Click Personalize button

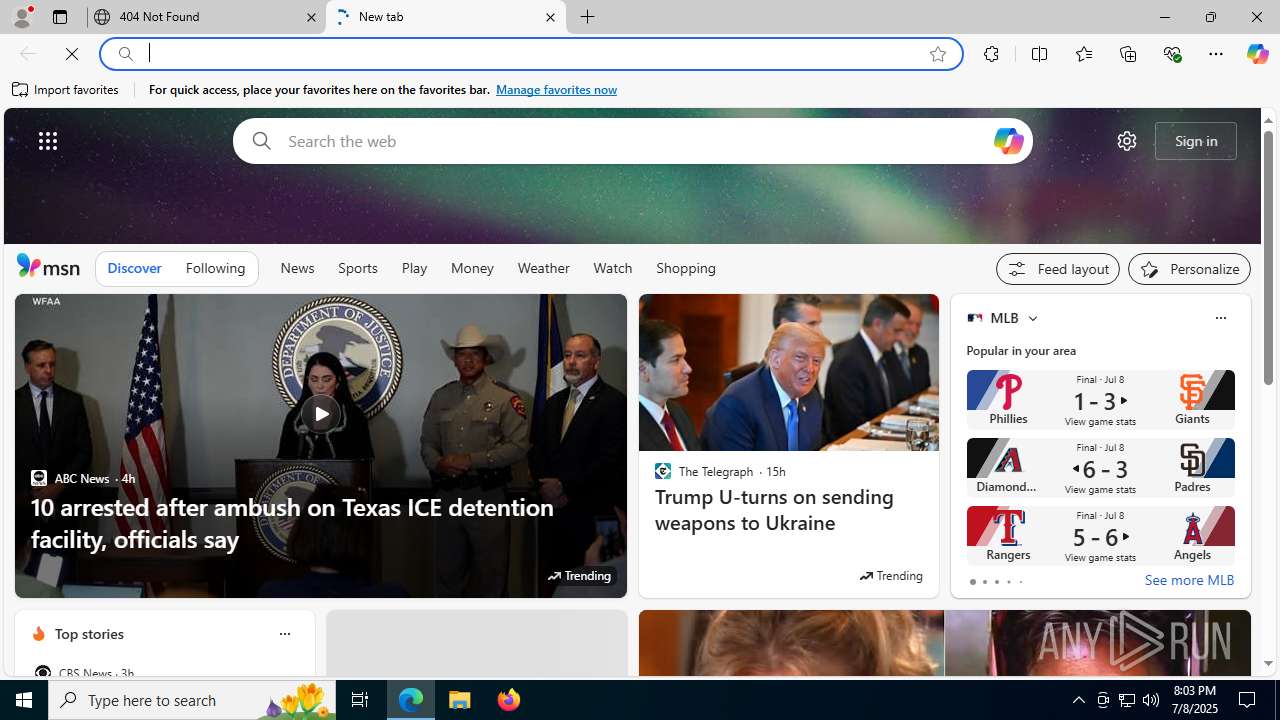[1189, 269]
